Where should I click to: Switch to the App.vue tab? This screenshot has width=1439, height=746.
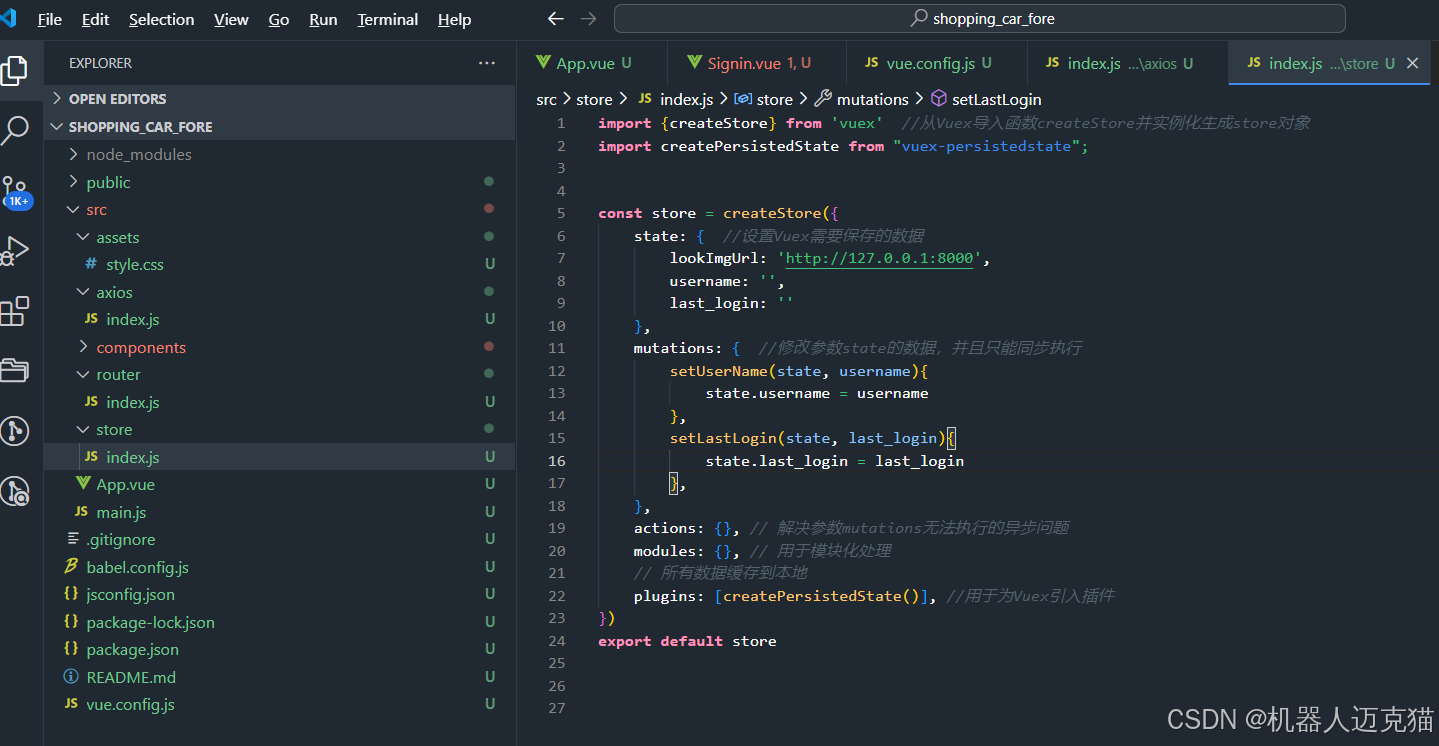pyautogui.click(x=592, y=63)
